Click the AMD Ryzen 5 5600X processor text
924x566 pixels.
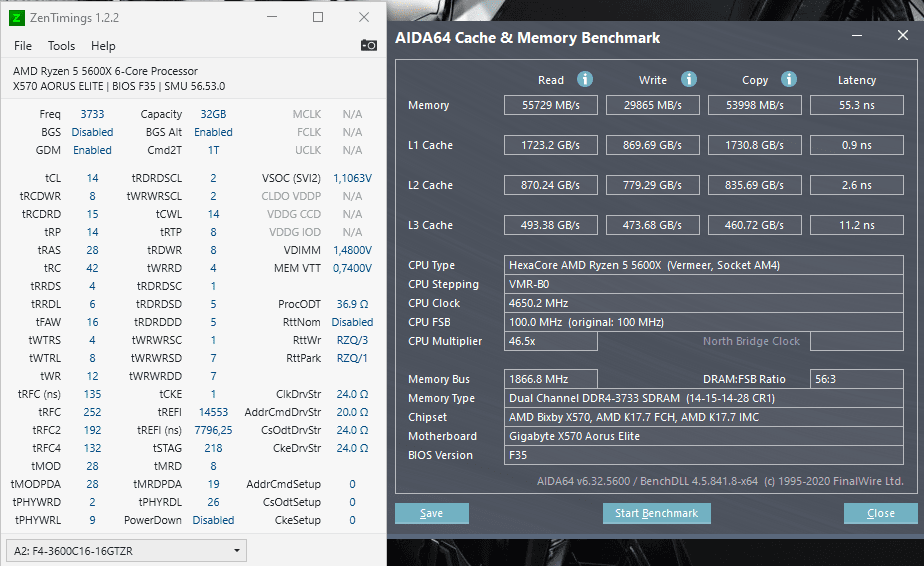point(105,71)
